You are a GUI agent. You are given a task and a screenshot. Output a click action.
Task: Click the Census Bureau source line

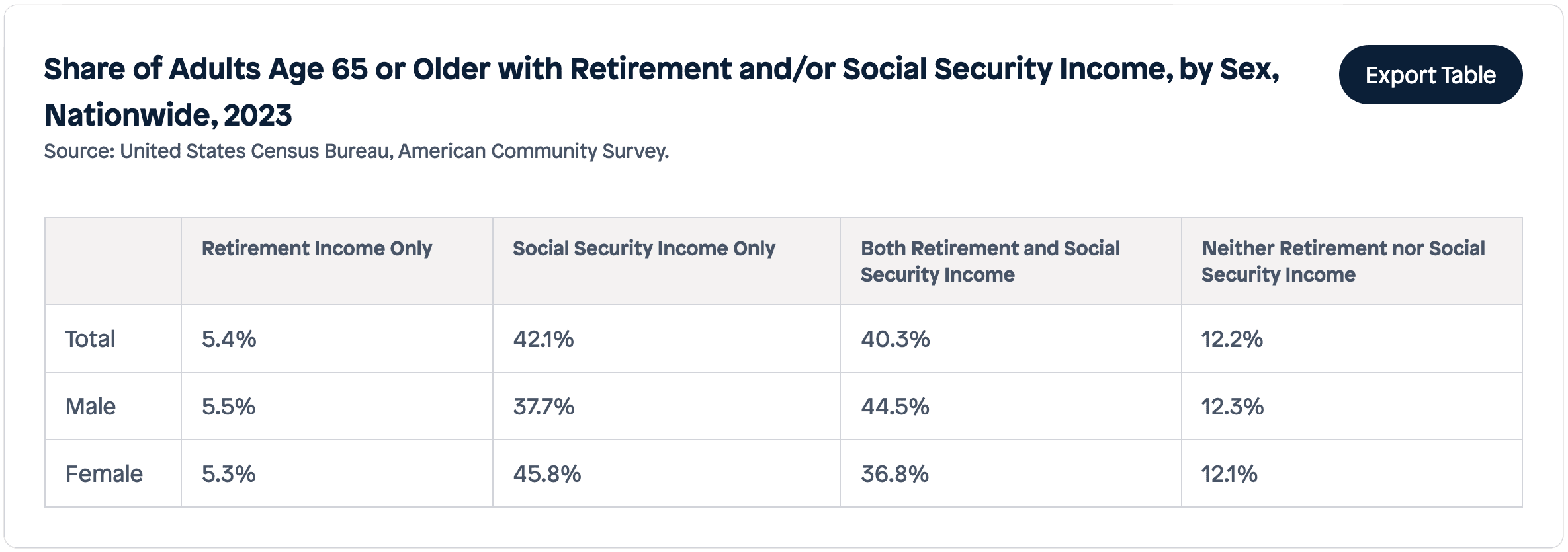click(357, 151)
